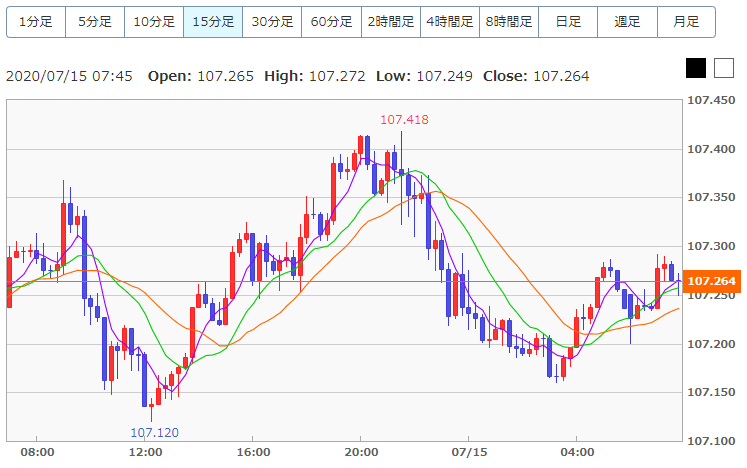Click the 107.120 low price label
This screenshot has height=468, width=747.
[154, 433]
